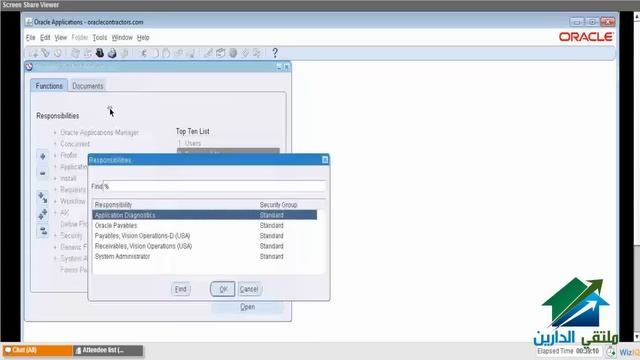This screenshot has height=360, width=640.
Task: Click the Clear Record toolbar icon
Action: coord(178,53)
